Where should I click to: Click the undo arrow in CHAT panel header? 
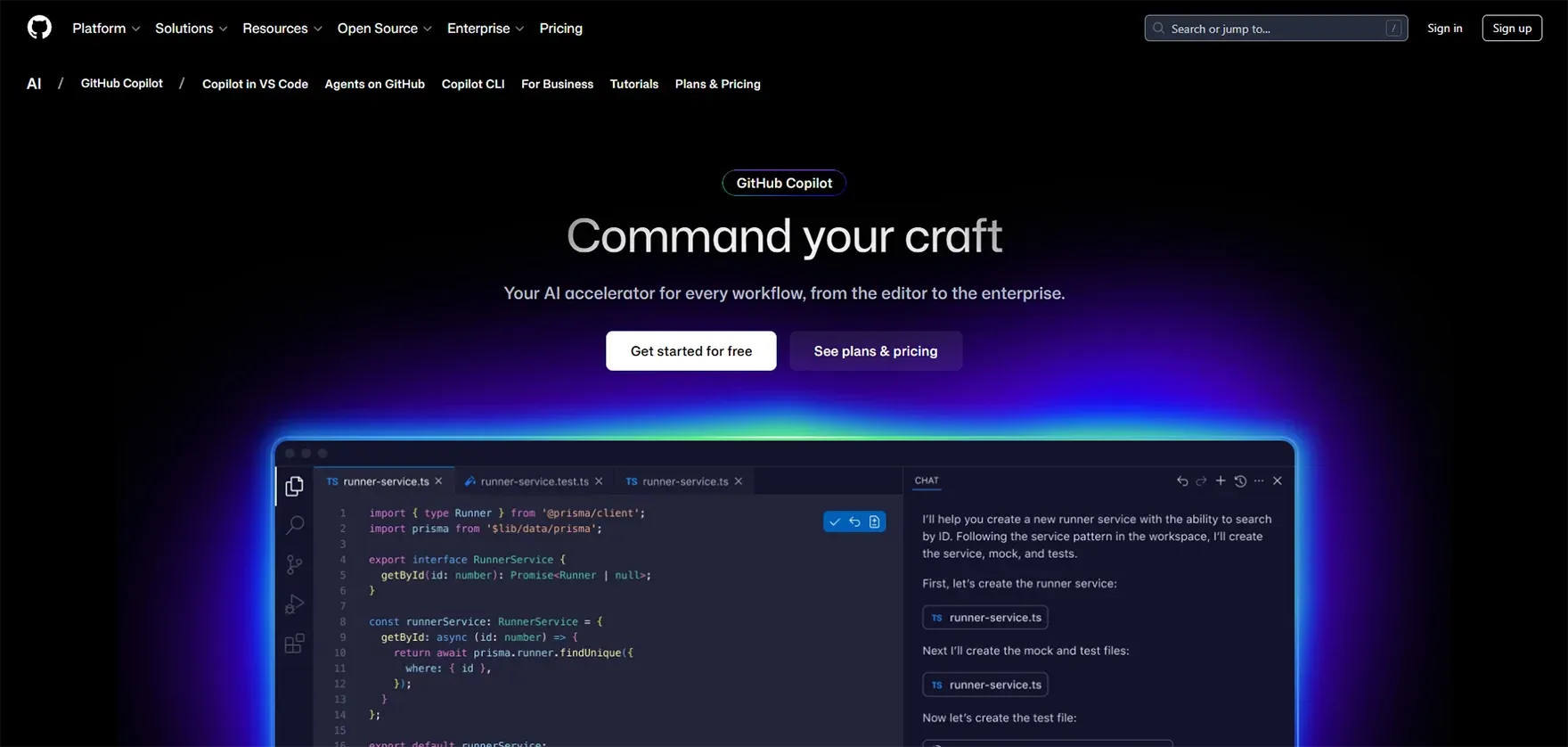1182,480
